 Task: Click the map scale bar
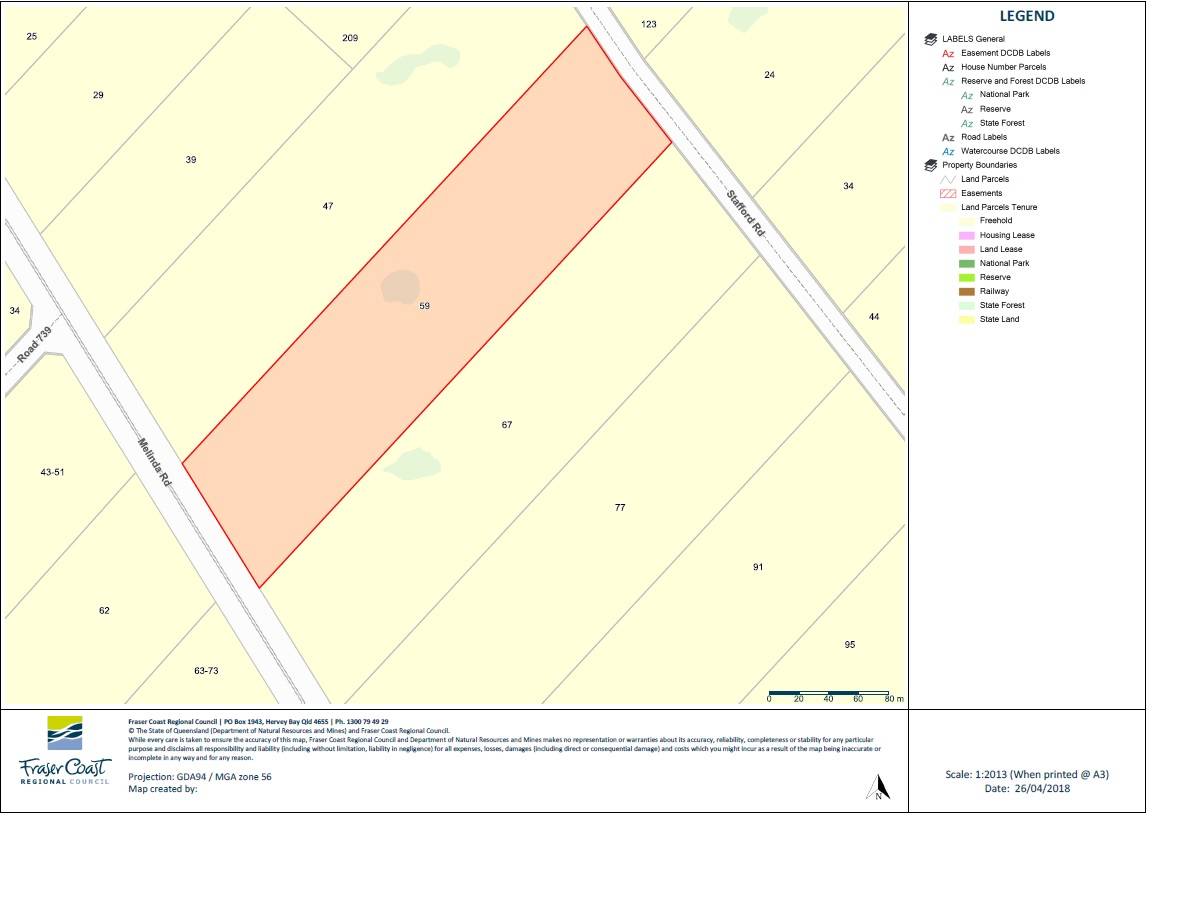coord(828,693)
